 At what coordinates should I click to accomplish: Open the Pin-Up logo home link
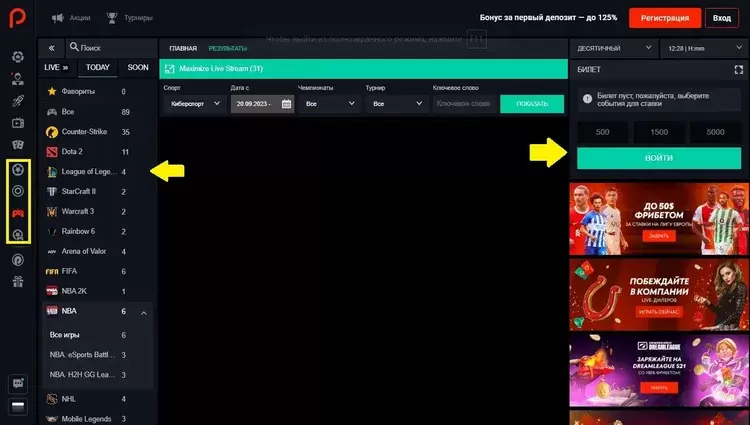coord(18,18)
